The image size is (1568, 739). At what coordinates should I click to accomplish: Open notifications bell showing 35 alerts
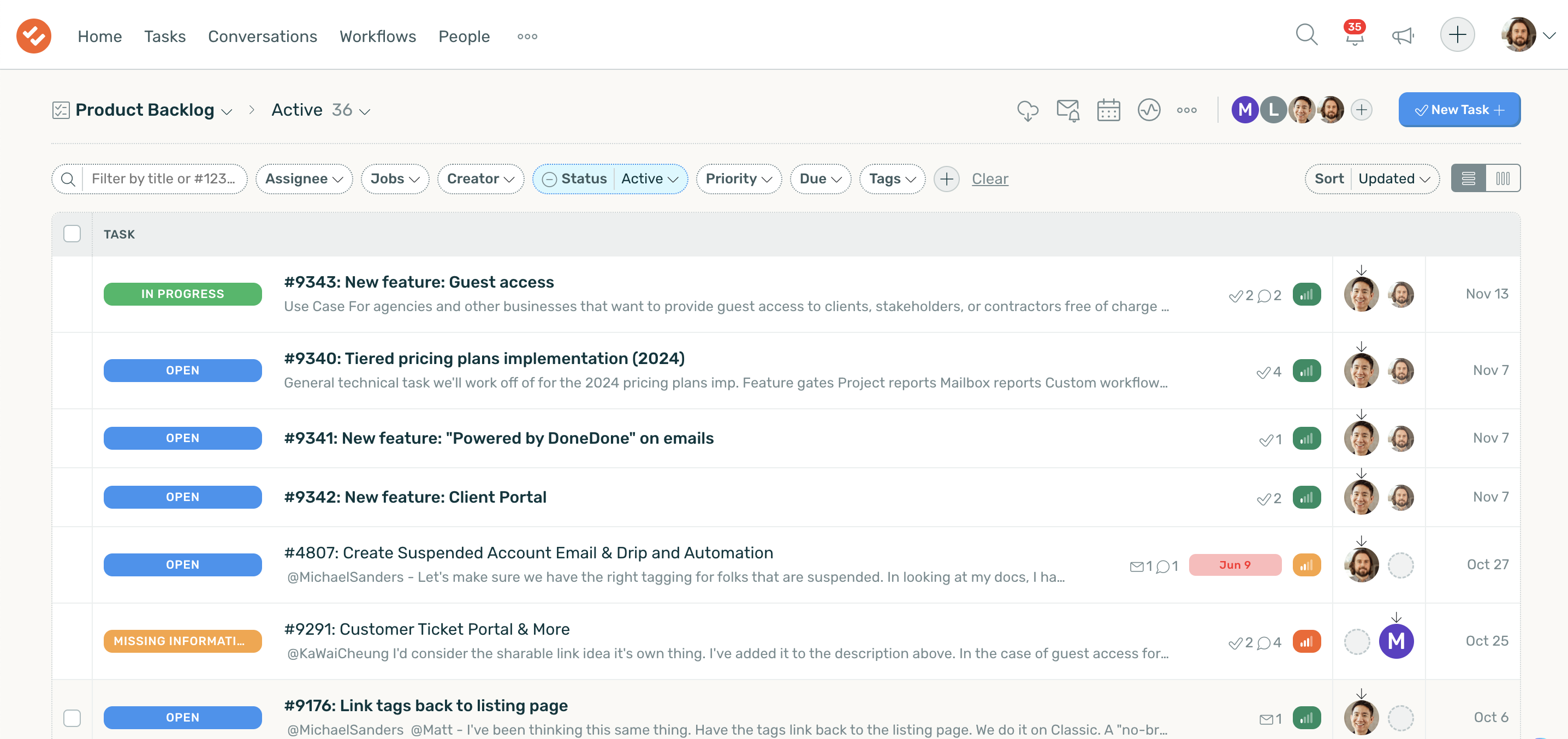[x=1354, y=37]
